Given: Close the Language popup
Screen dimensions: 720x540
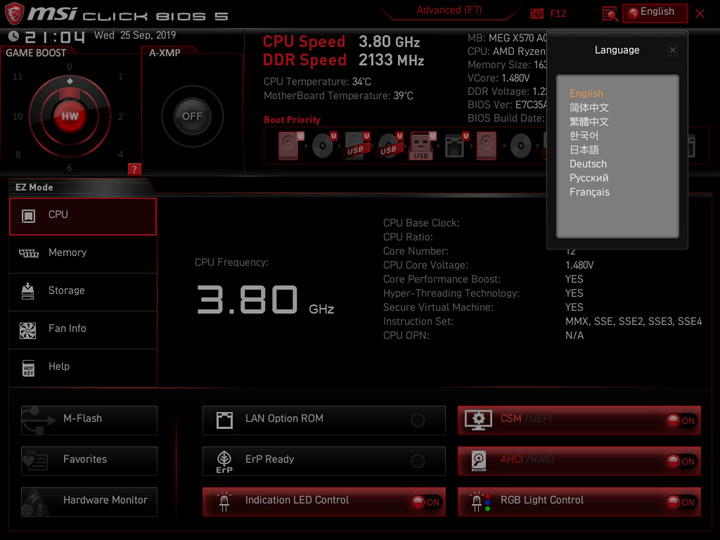Looking at the screenshot, I should coord(673,50).
